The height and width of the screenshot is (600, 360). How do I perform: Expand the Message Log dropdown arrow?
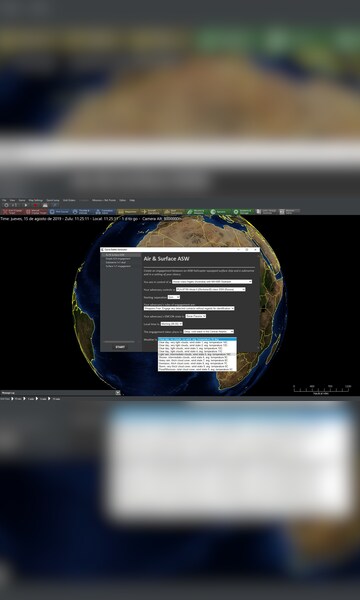[x=118, y=392]
